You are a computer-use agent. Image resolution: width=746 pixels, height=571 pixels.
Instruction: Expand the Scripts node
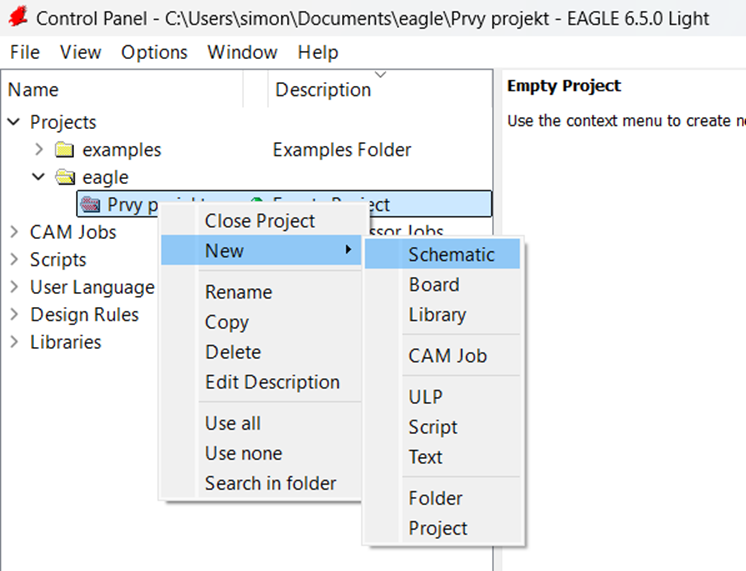[14, 260]
